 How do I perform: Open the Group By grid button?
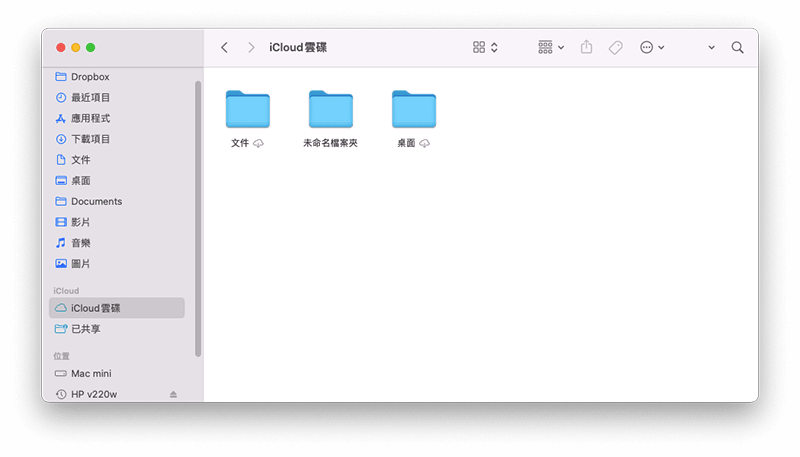[545, 47]
